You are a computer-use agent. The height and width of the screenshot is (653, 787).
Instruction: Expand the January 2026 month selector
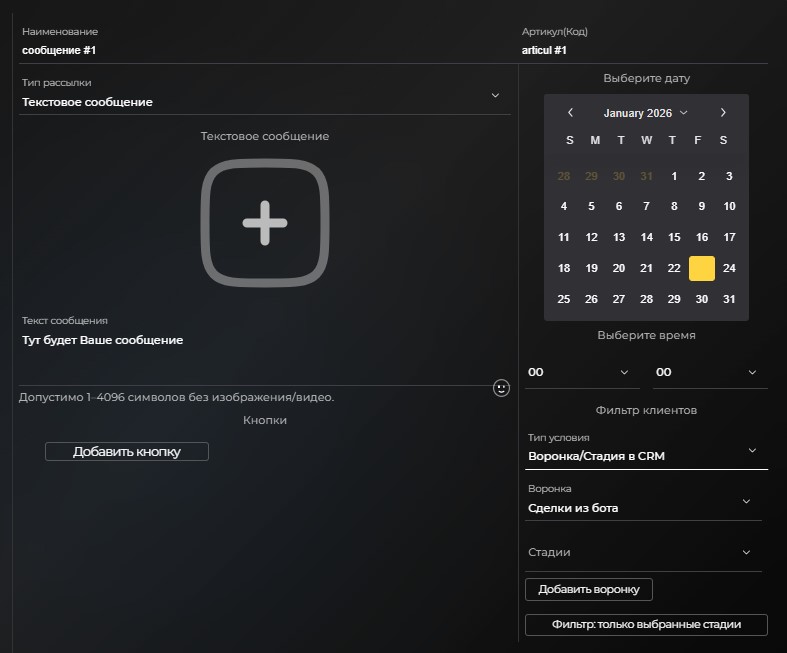tap(645, 113)
